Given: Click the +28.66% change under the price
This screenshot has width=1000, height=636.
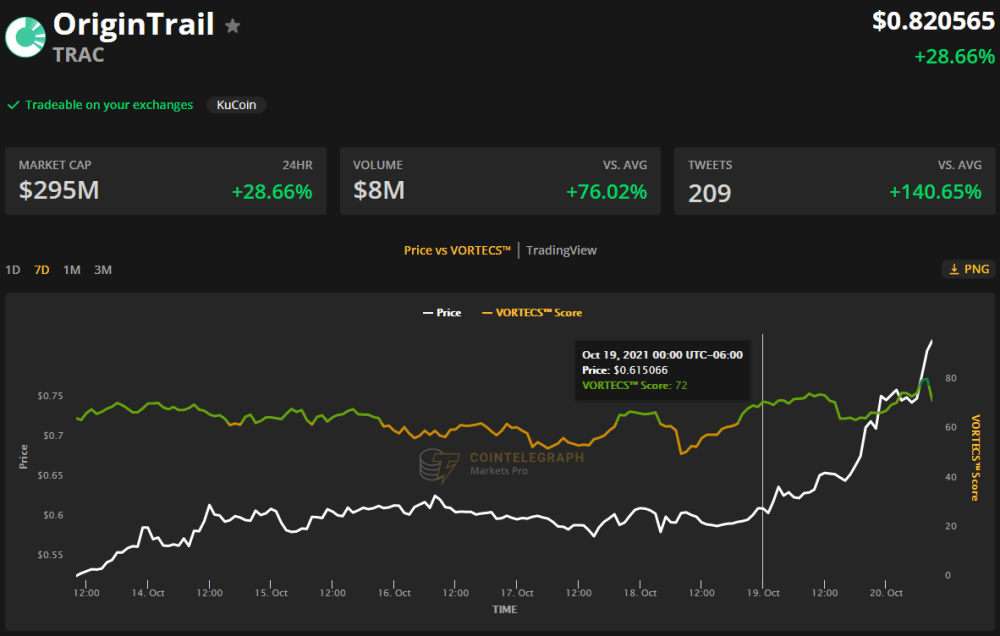Looking at the screenshot, I should pyautogui.click(x=954, y=57).
